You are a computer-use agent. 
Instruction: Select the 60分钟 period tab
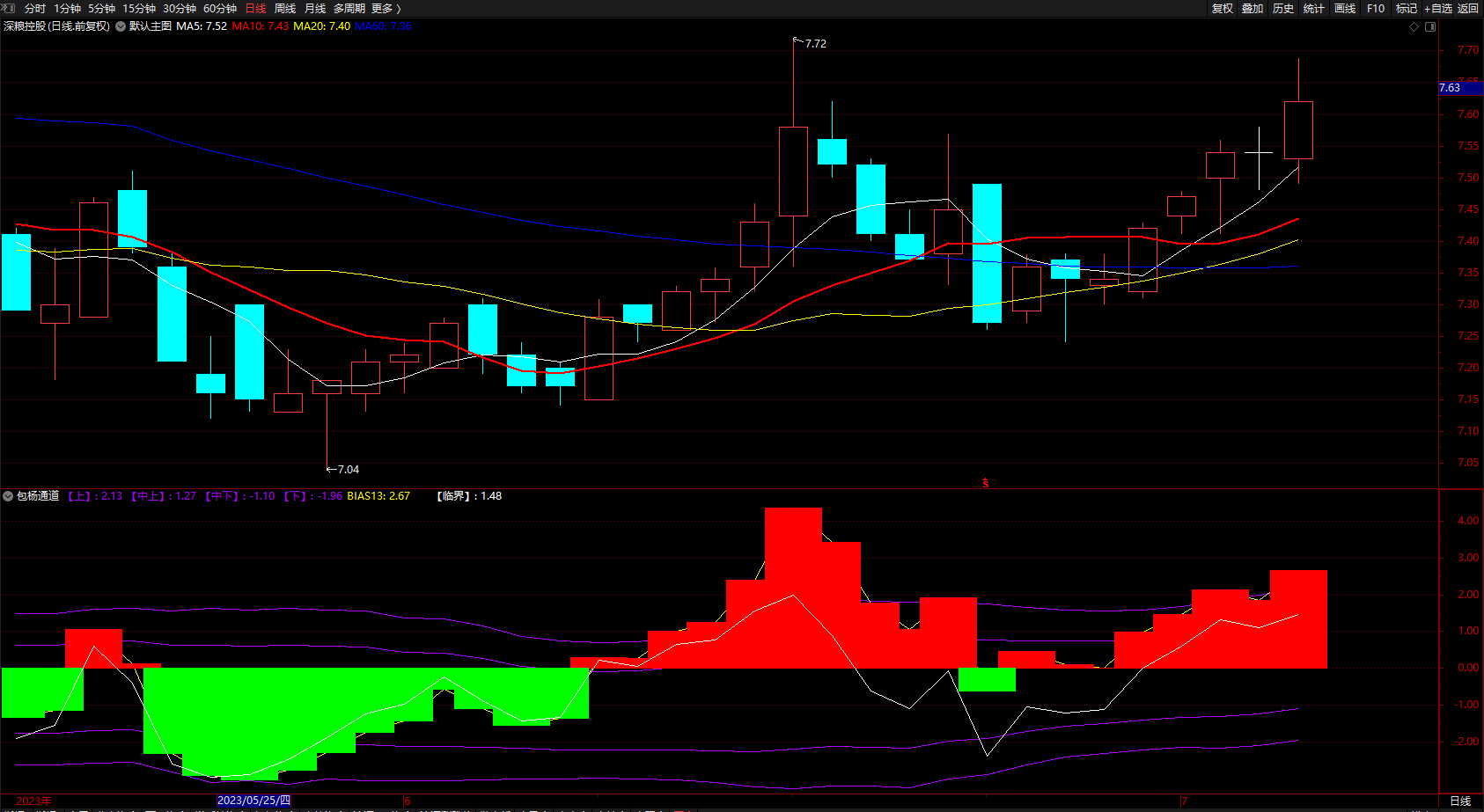[220, 8]
